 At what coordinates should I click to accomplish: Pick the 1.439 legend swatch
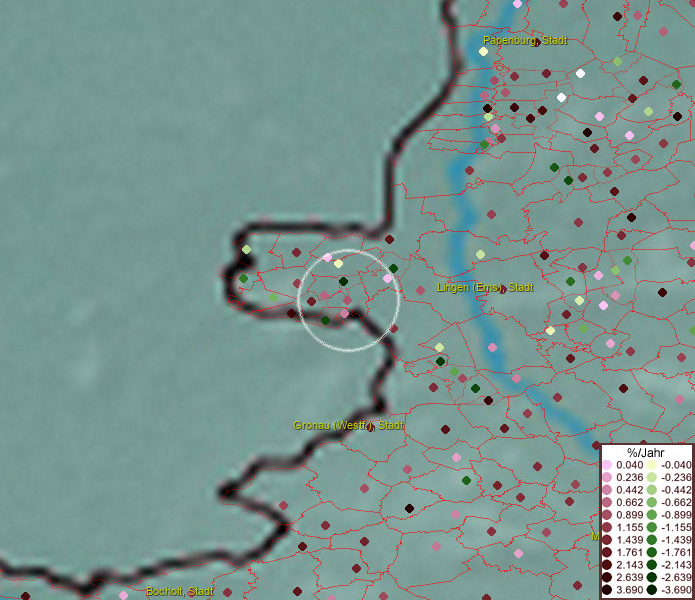tap(607, 540)
